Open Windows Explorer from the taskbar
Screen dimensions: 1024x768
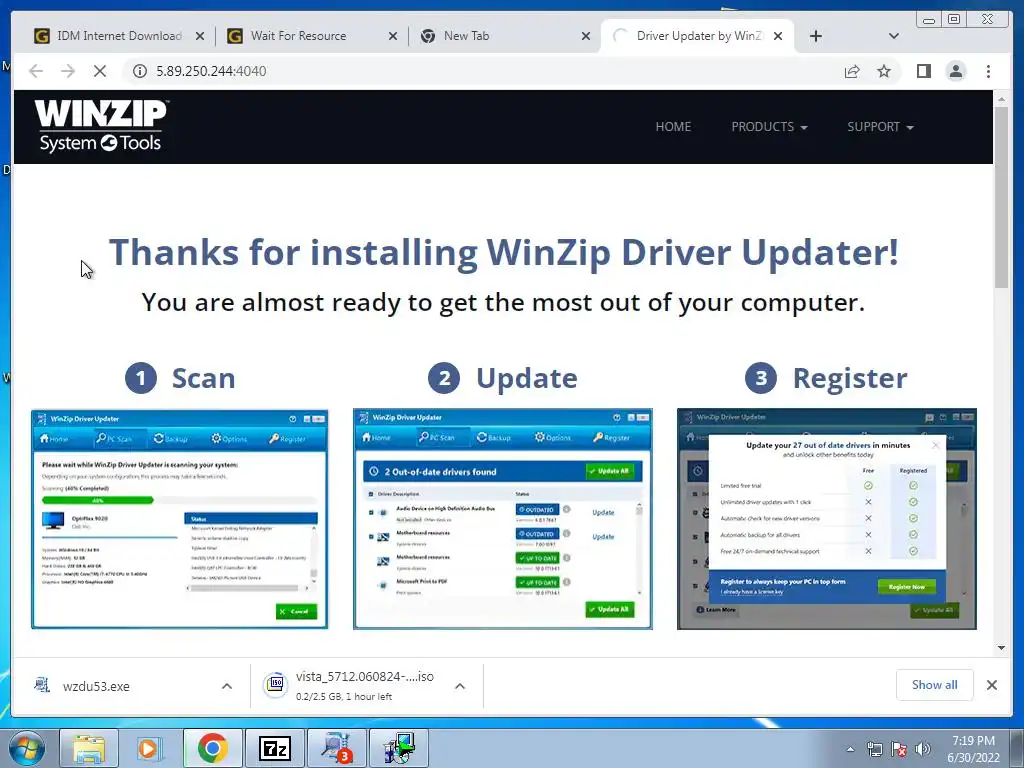(88, 748)
